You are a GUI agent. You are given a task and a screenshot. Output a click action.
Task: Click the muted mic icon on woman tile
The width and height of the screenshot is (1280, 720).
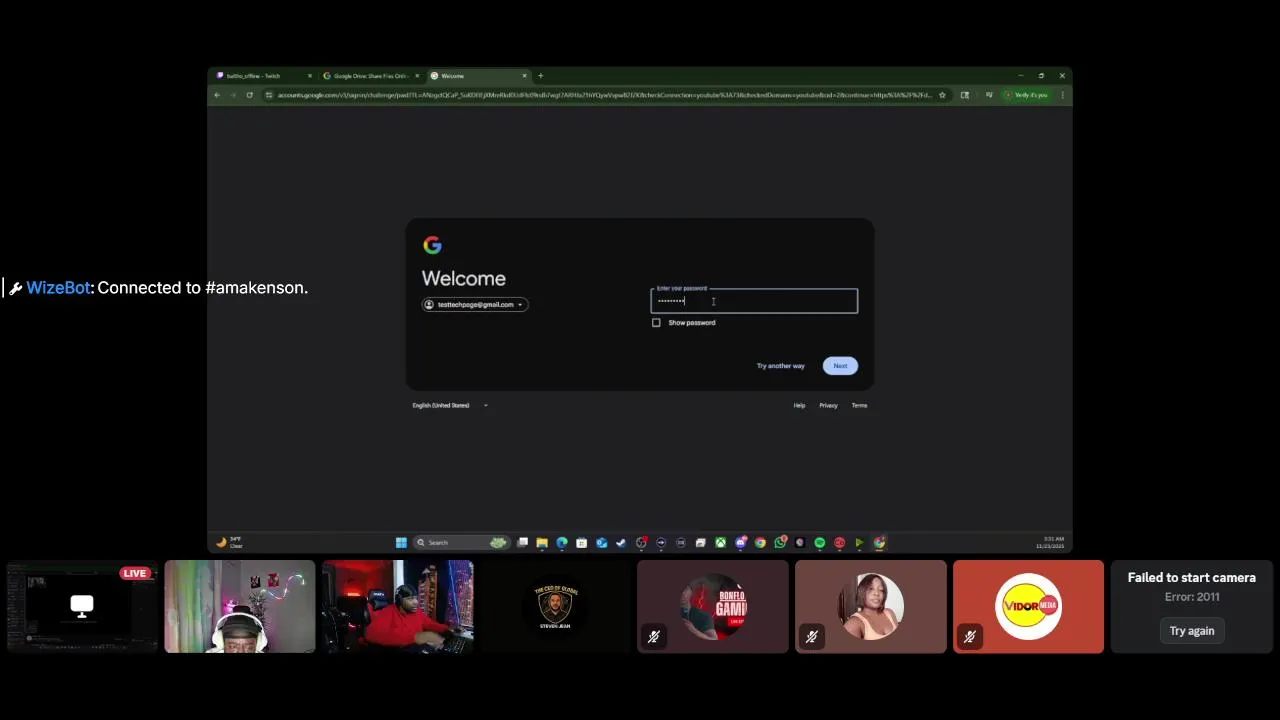812,636
